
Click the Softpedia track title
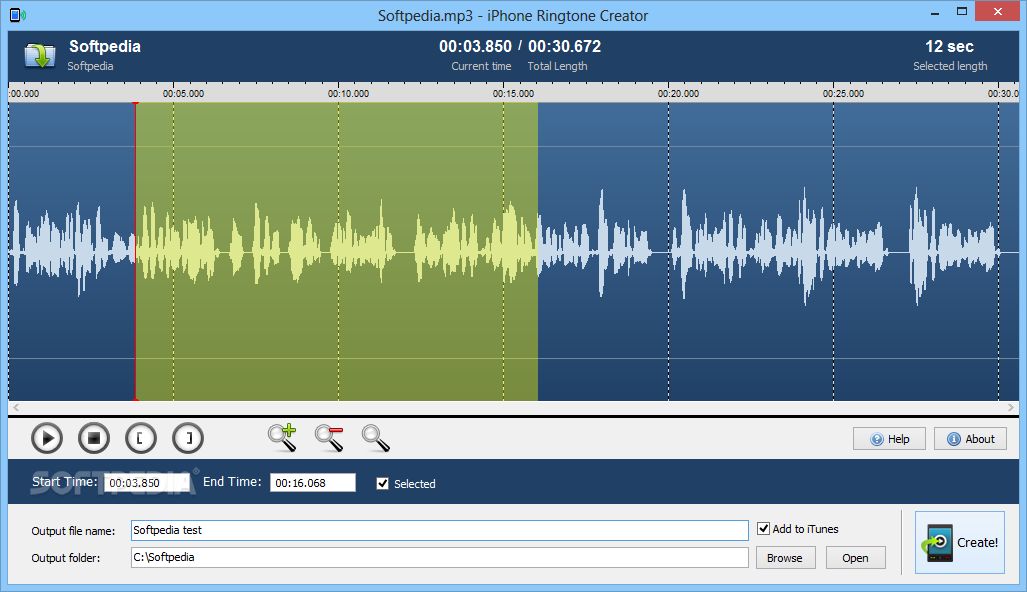coord(105,46)
